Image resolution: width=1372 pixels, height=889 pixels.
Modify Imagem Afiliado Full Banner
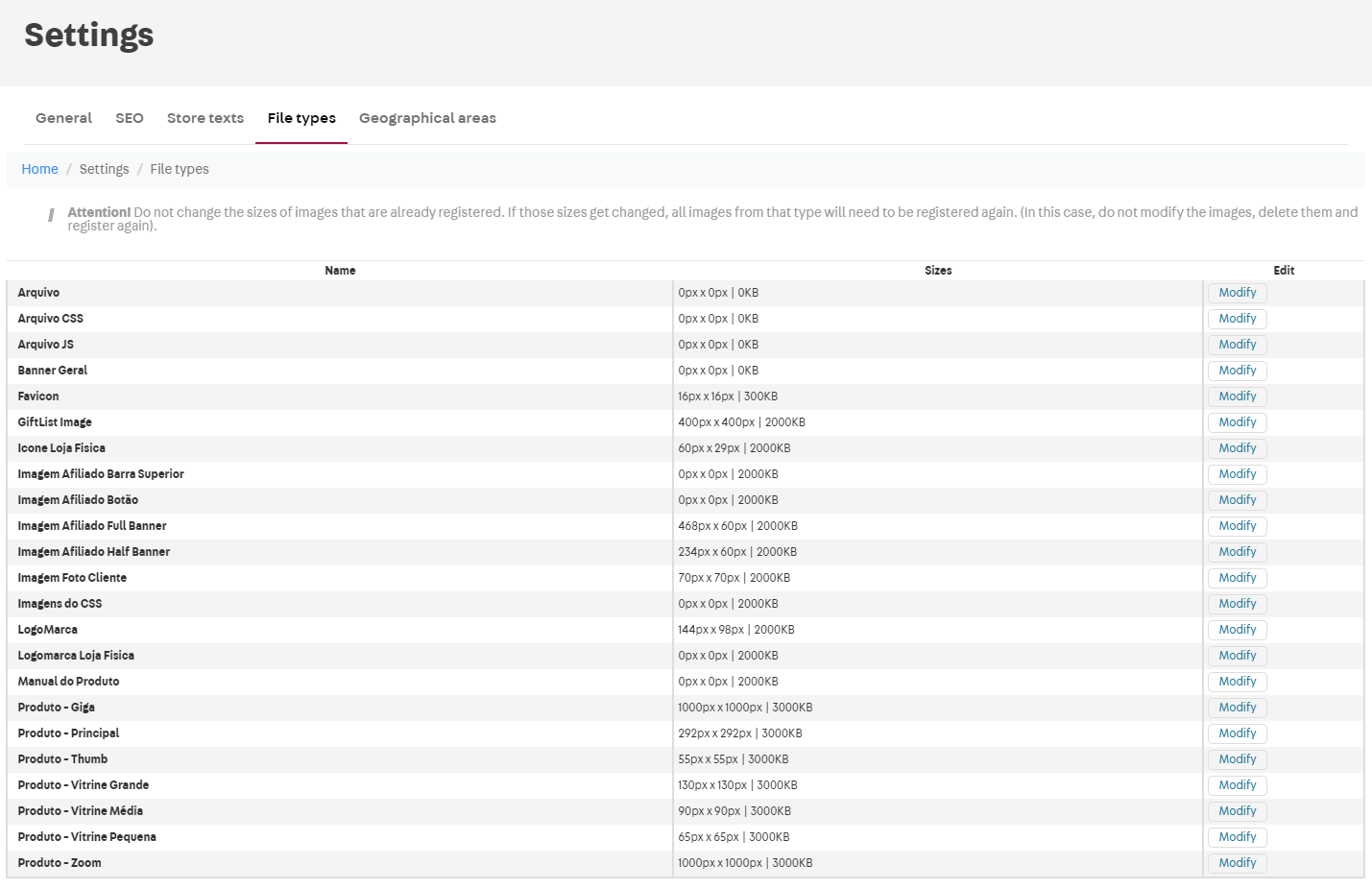point(1237,526)
